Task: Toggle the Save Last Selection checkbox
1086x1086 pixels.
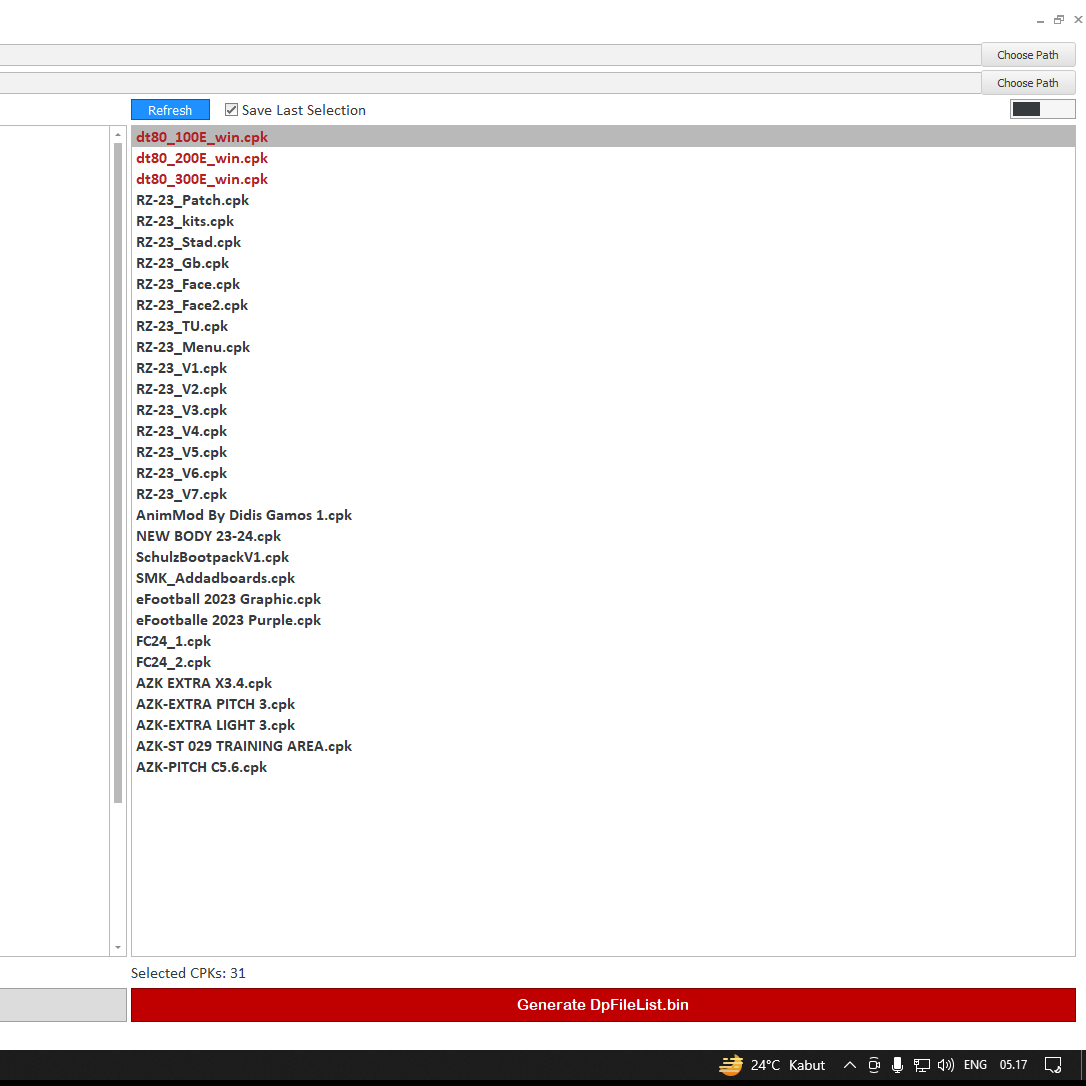Action: click(x=231, y=109)
